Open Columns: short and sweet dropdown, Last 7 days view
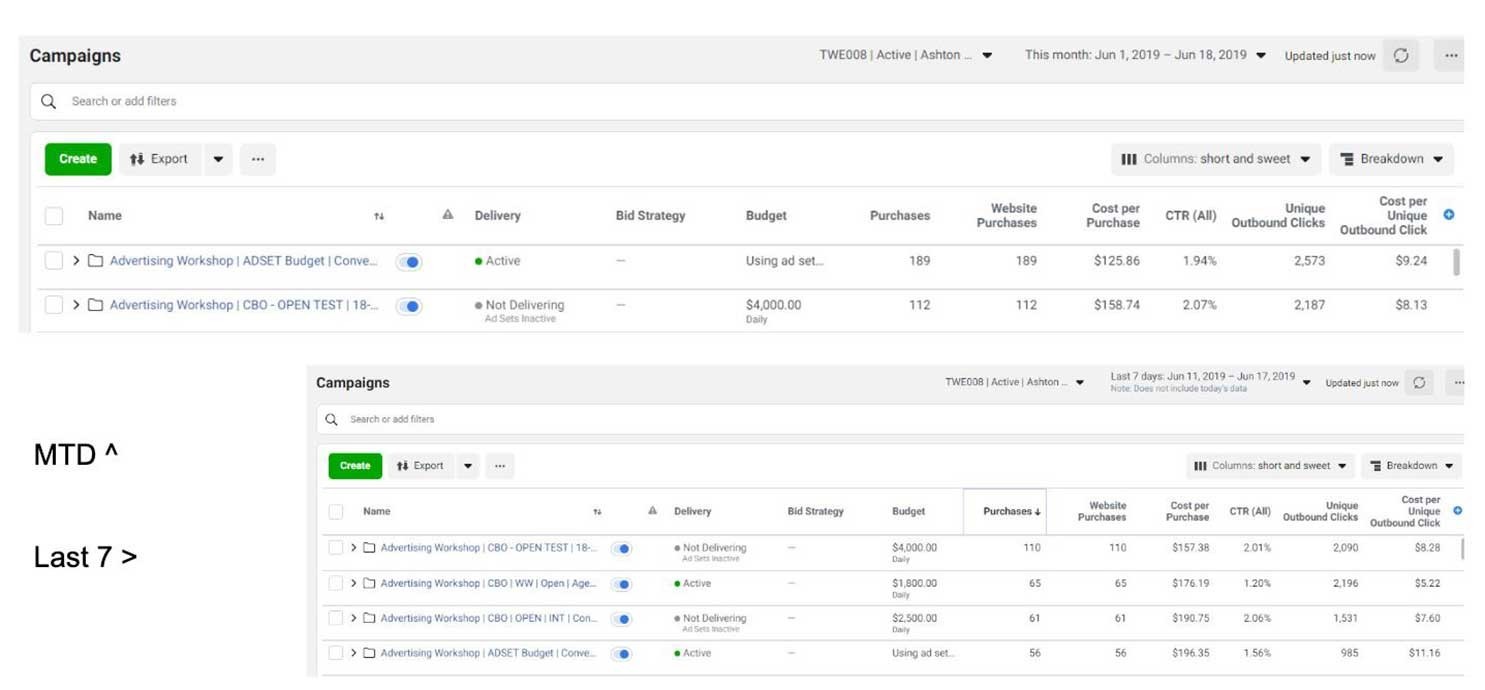1485x690 pixels. point(1271,465)
